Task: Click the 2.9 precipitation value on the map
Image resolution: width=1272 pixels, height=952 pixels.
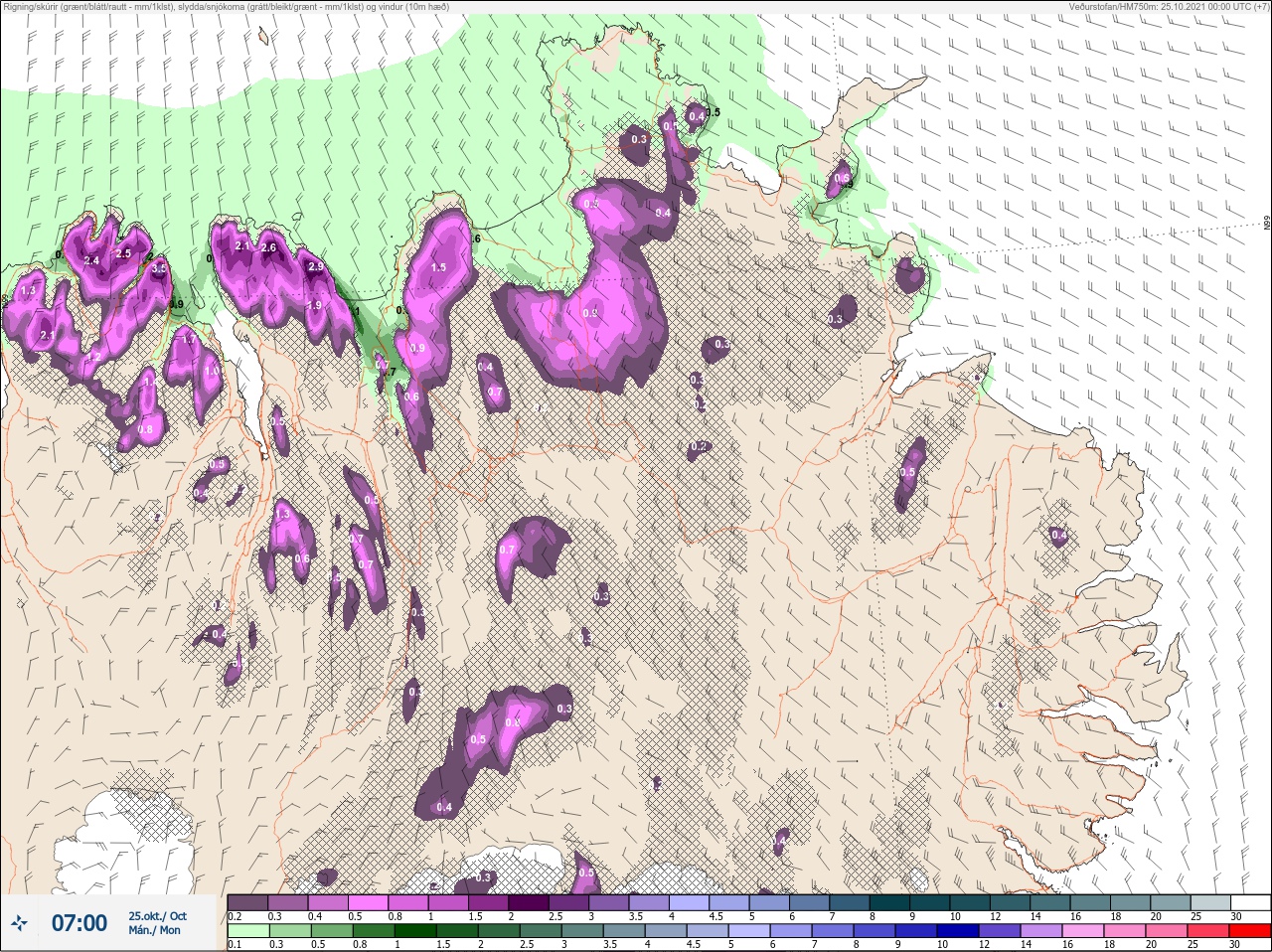Action: pyautogui.click(x=316, y=266)
